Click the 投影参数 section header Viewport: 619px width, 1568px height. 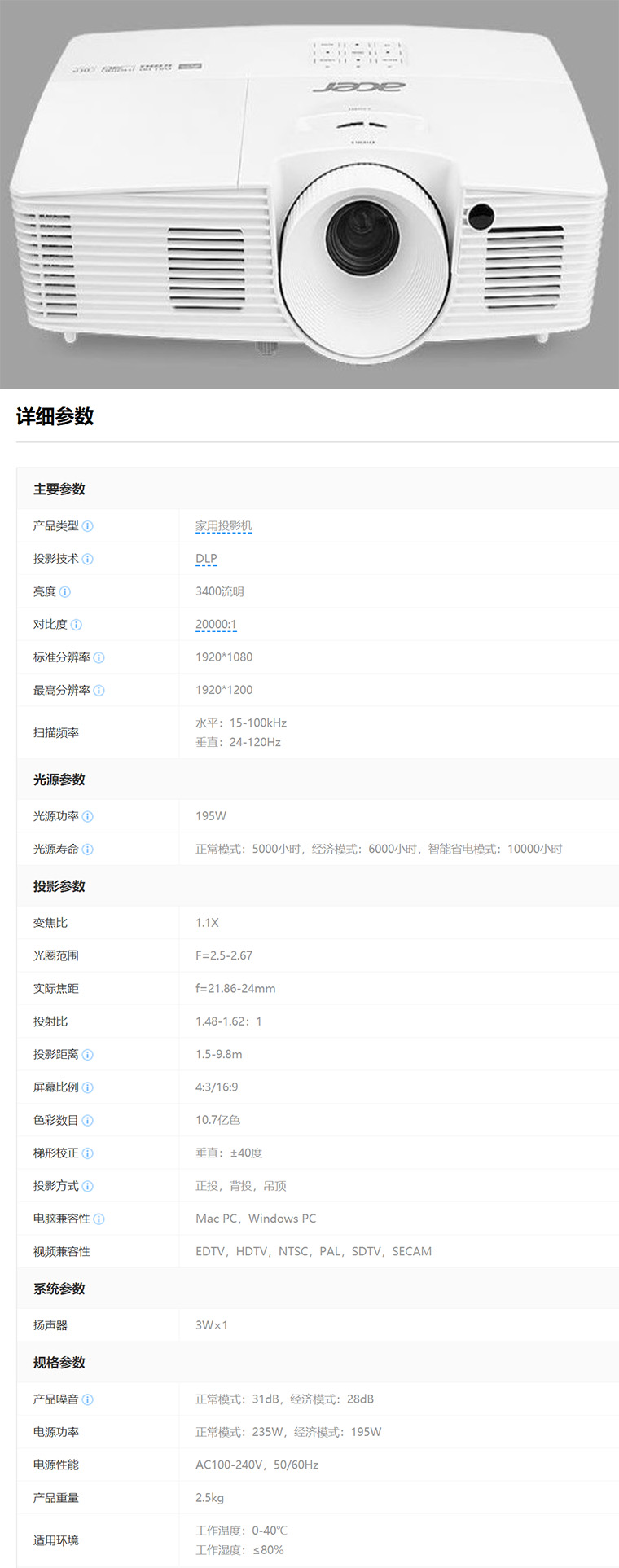pos(59,886)
